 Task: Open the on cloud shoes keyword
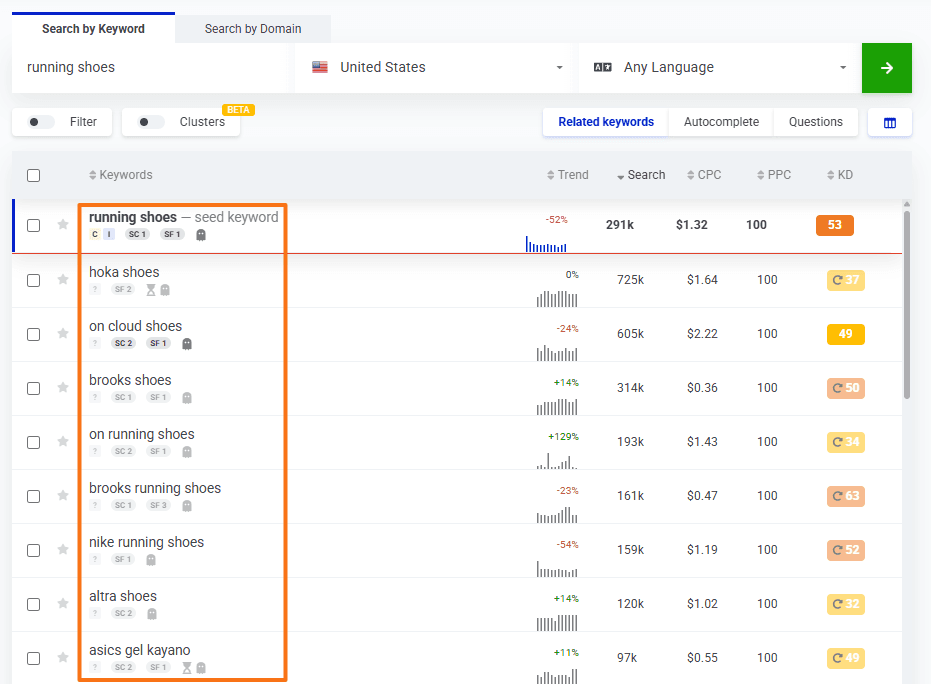click(x=135, y=326)
